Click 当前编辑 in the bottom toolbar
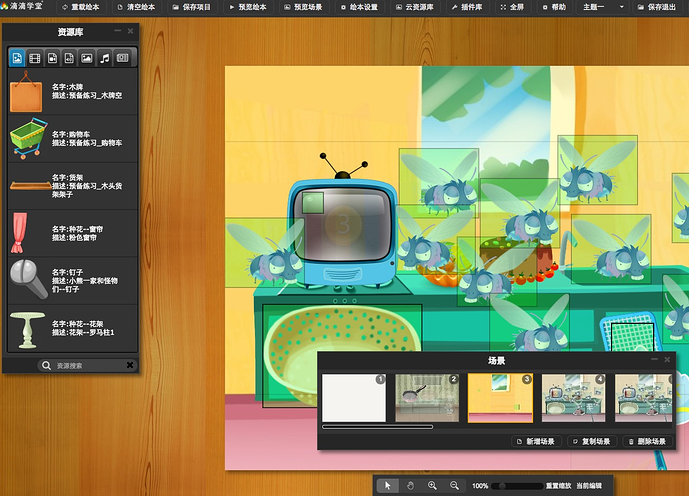 point(589,485)
